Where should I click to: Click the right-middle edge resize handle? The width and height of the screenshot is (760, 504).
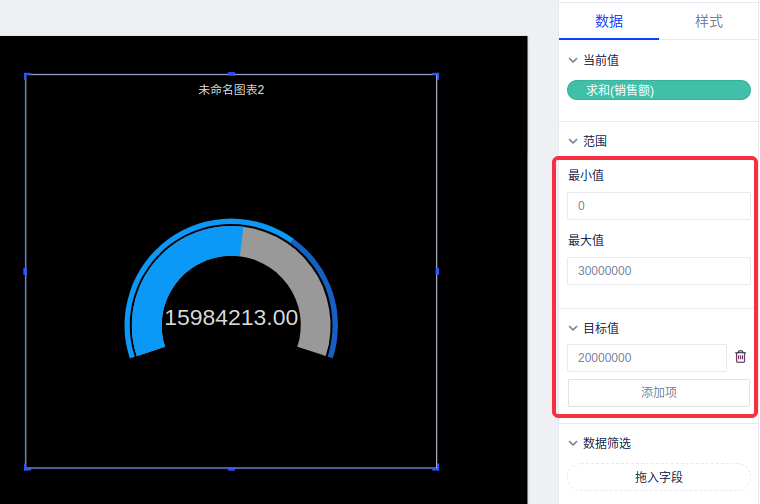(x=436, y=271)
